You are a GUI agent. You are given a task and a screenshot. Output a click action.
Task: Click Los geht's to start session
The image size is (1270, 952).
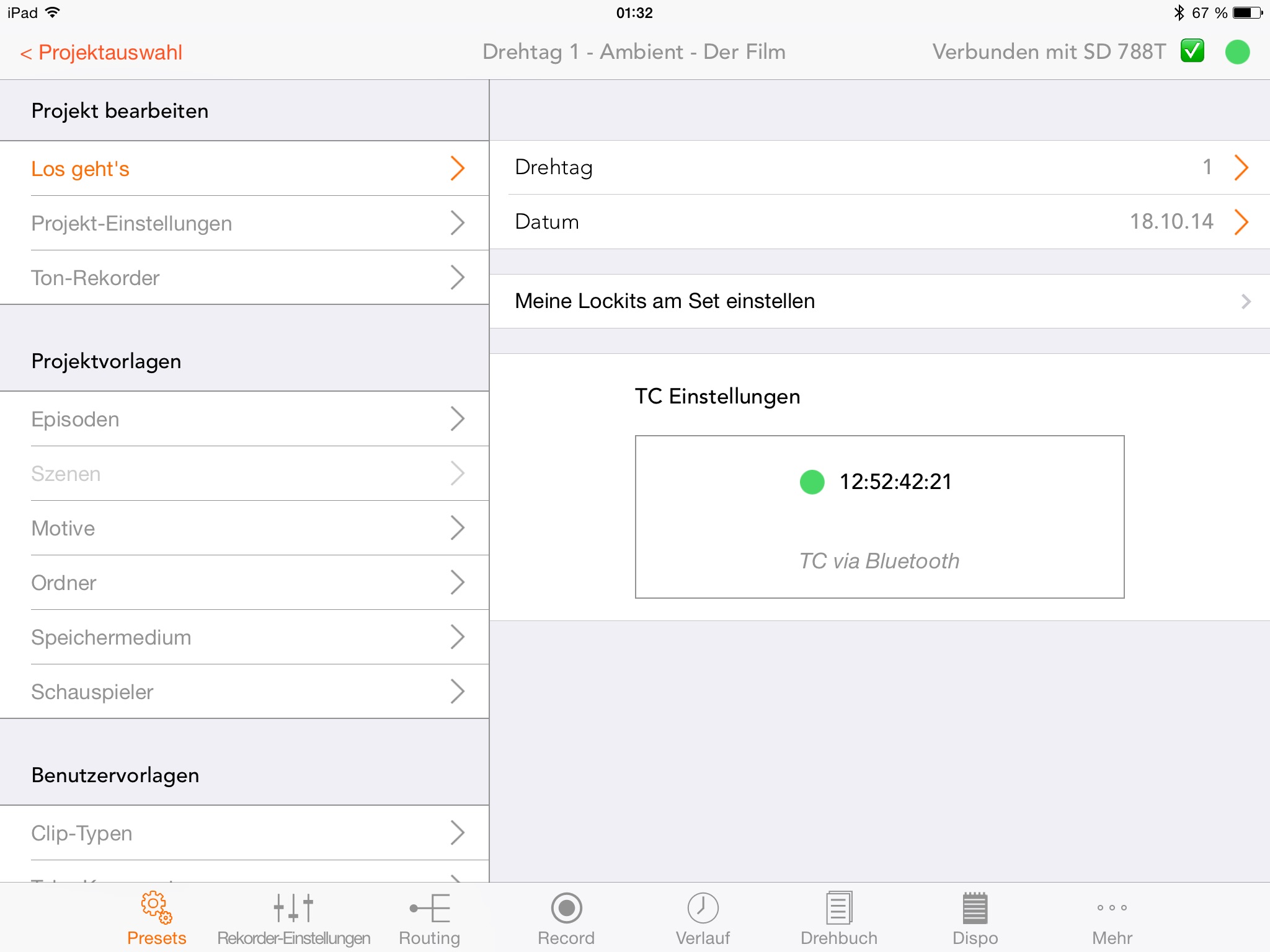245,168
